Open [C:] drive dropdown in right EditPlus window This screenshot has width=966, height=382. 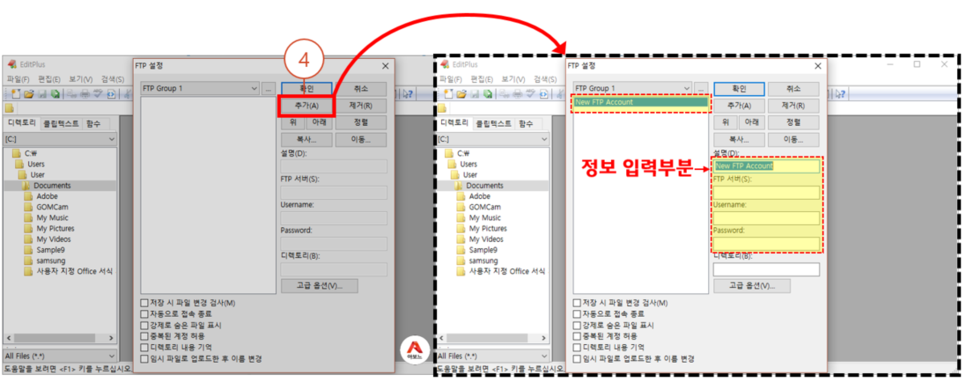[492, 139]
